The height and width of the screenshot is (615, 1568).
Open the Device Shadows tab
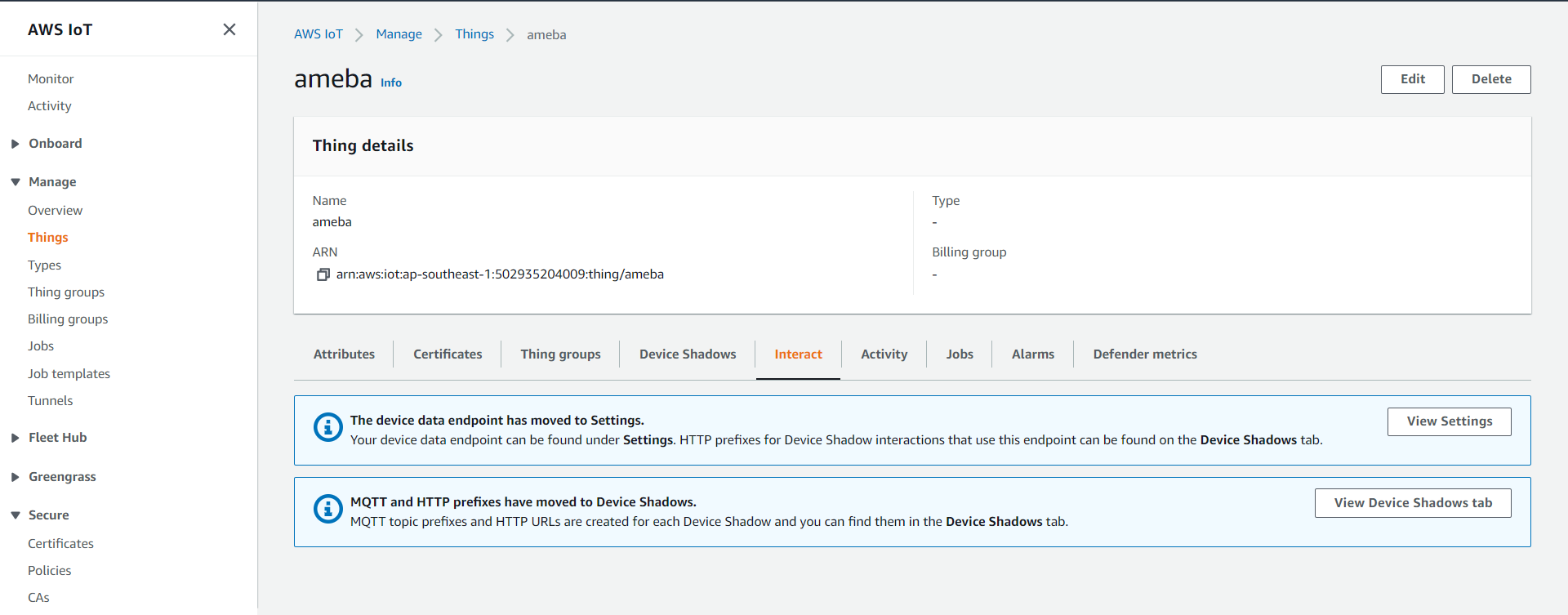pos(688,354)
